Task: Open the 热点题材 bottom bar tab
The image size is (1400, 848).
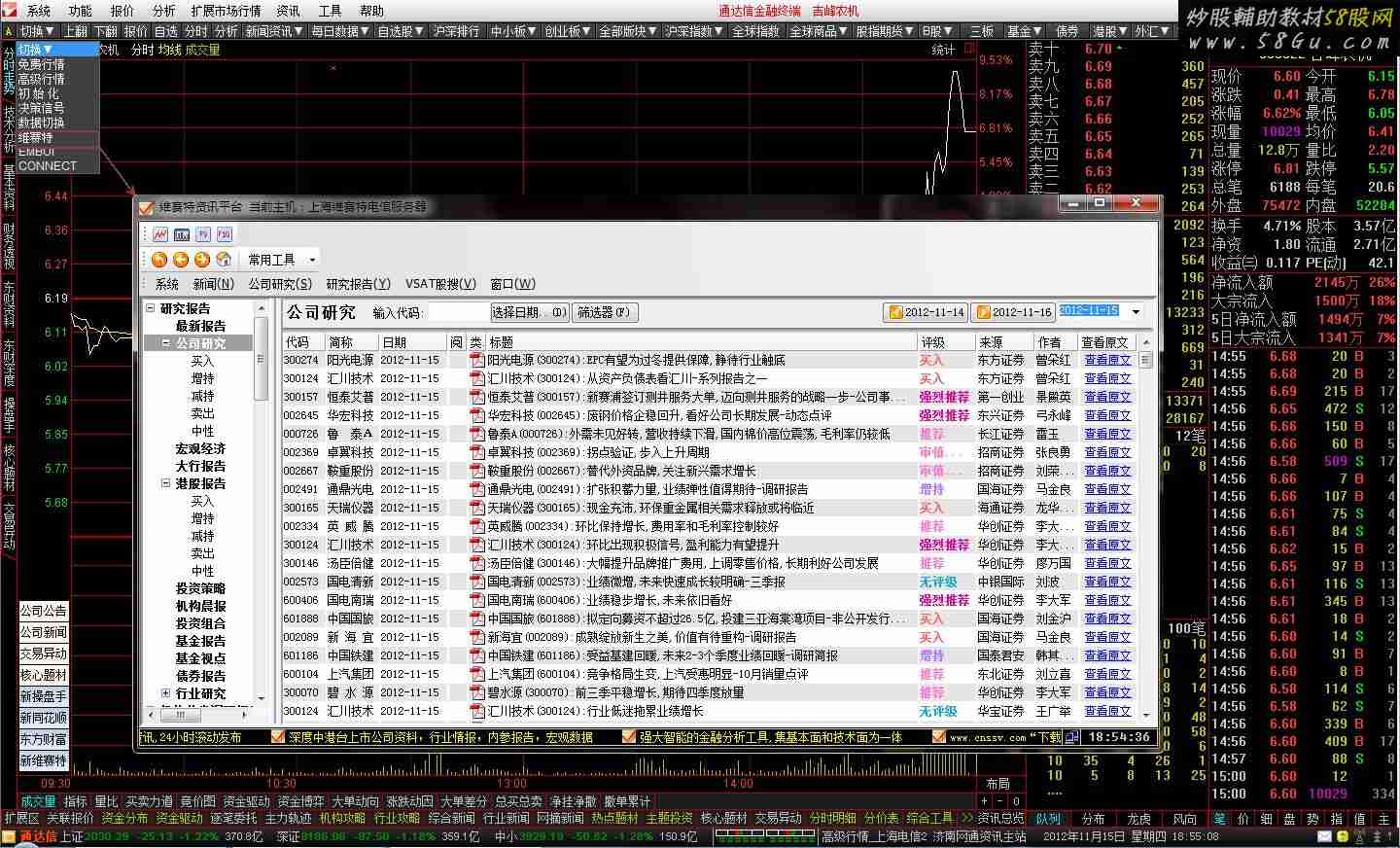Action: coord(614,819)
